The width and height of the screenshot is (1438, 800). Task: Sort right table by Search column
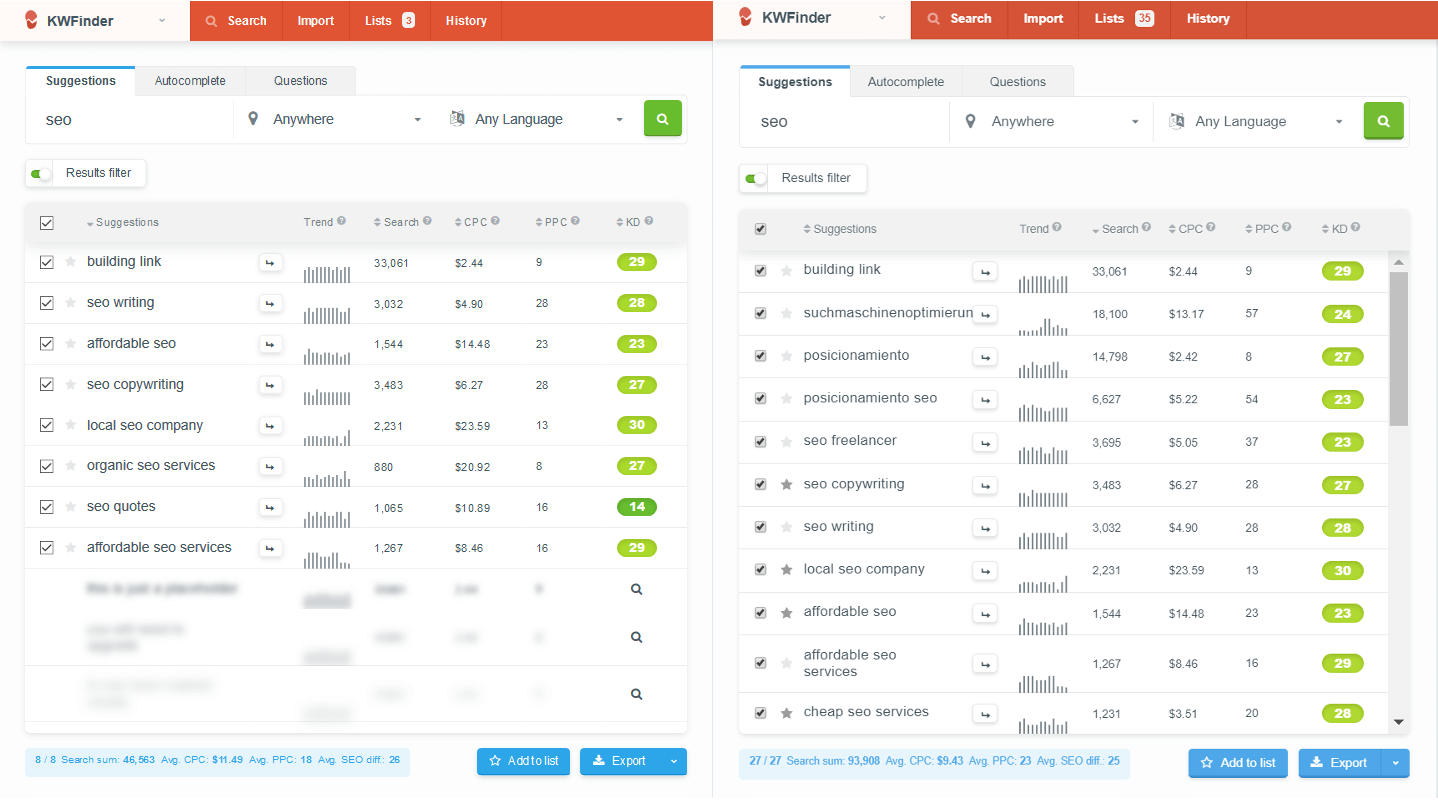(1115, 229)
